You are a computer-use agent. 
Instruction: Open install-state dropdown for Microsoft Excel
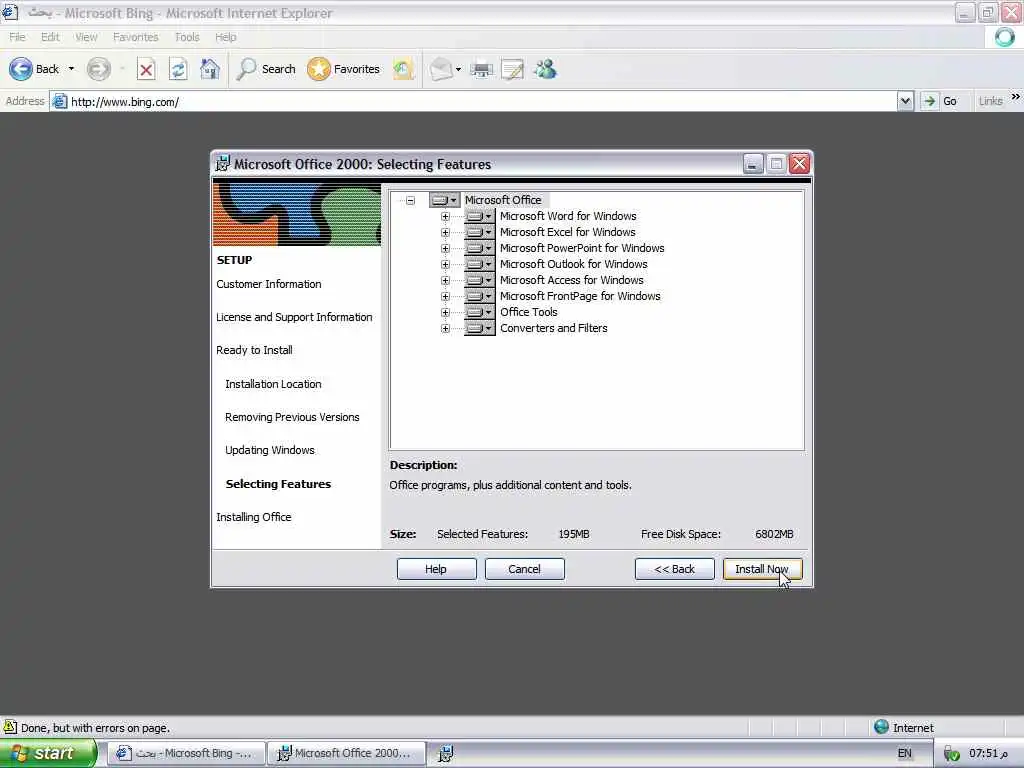pyautogui.click(x=480, y=232)
